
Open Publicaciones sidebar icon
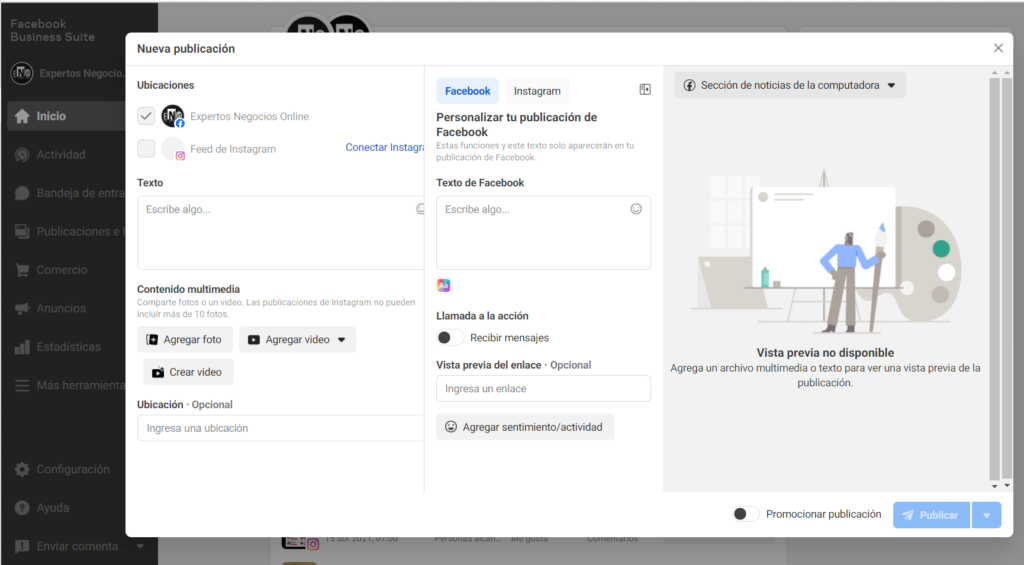pos(22,232)
